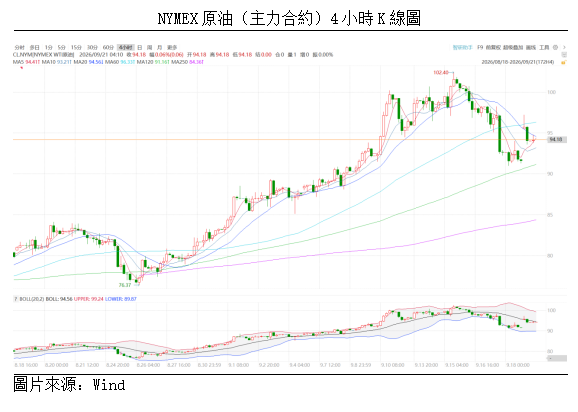Open the 更多 more-periods dropdown
The height and width of the screenshot is (412, 578).
172,48
